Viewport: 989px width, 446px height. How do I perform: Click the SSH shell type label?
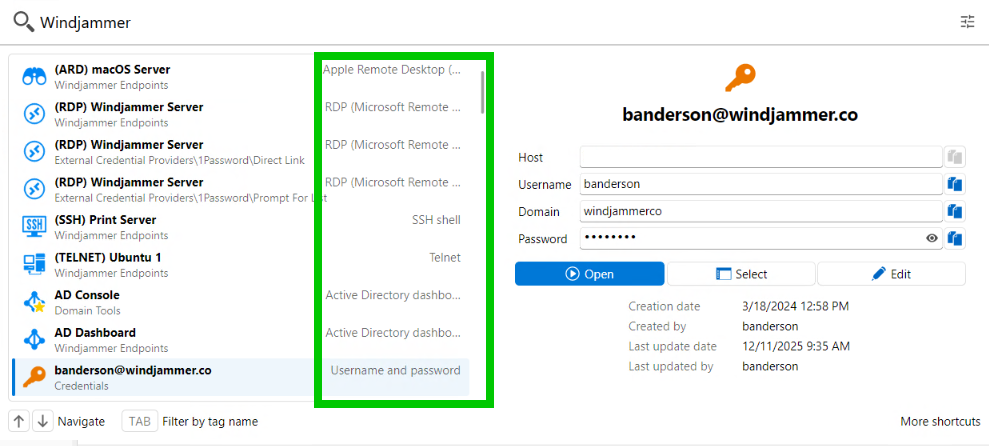[436, 220]
